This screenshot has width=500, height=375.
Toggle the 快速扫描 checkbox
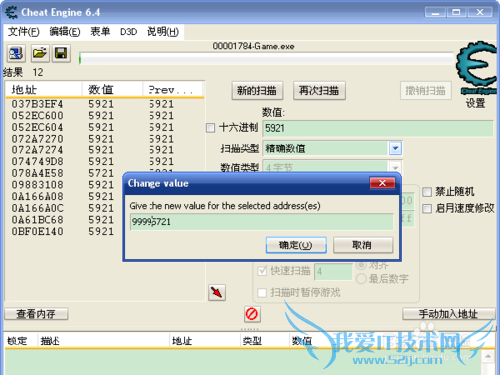[262, 271]
